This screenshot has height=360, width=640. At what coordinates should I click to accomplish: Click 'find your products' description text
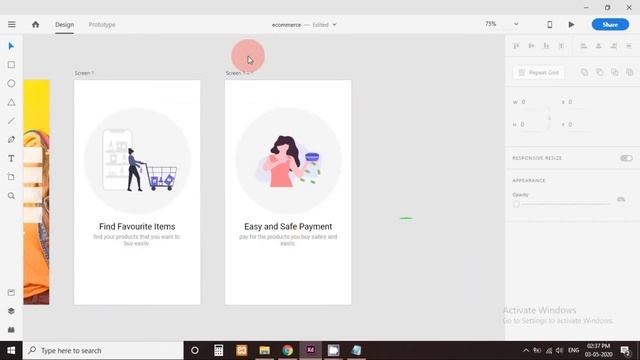click(136, 240)
